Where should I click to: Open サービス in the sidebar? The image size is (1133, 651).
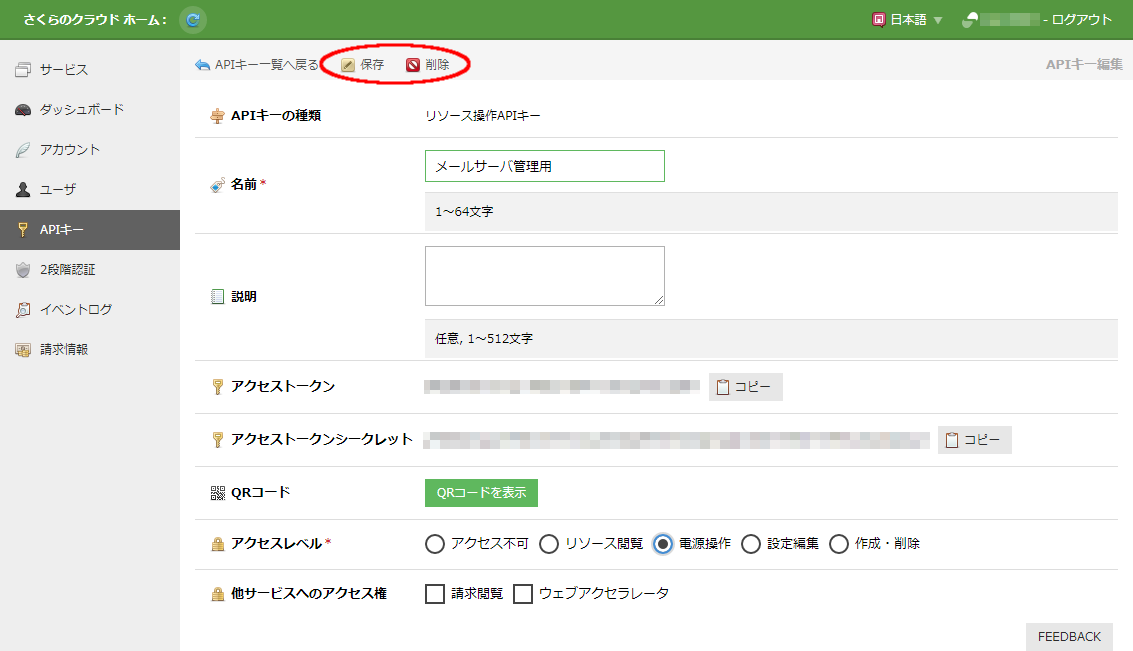(64, 70)
